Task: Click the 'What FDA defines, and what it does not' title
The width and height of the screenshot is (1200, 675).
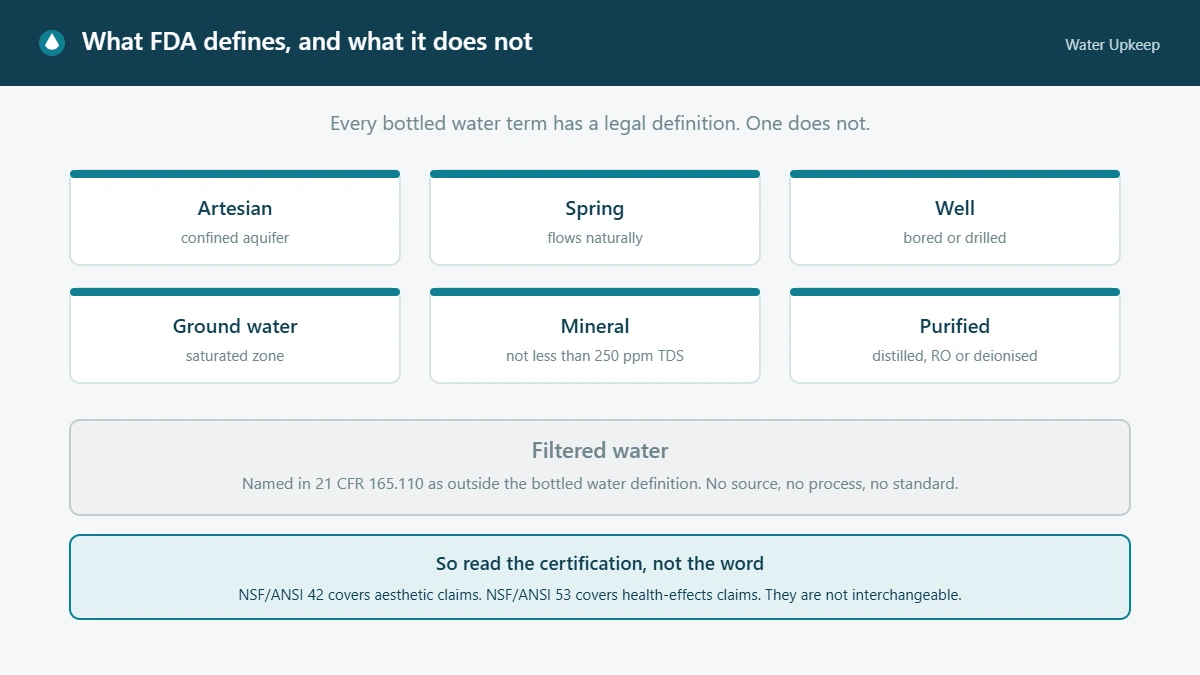Action: coord(307,42)
